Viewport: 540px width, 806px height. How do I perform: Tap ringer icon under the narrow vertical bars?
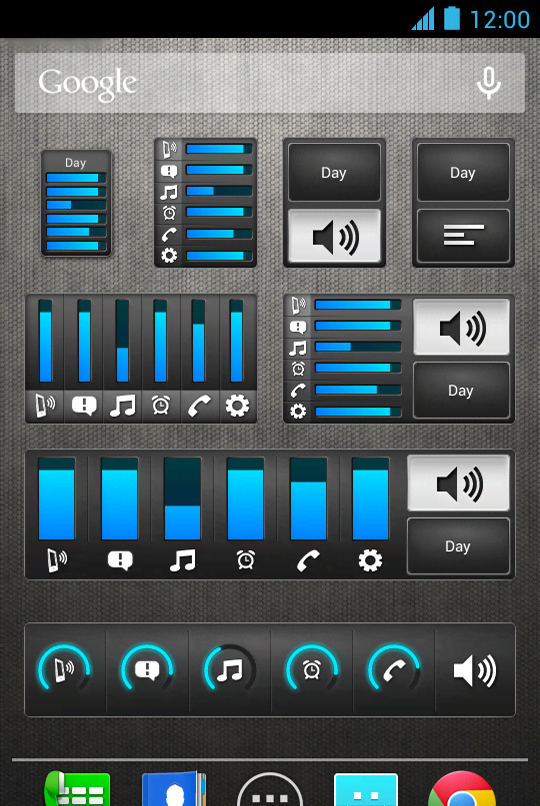[45, 406]
